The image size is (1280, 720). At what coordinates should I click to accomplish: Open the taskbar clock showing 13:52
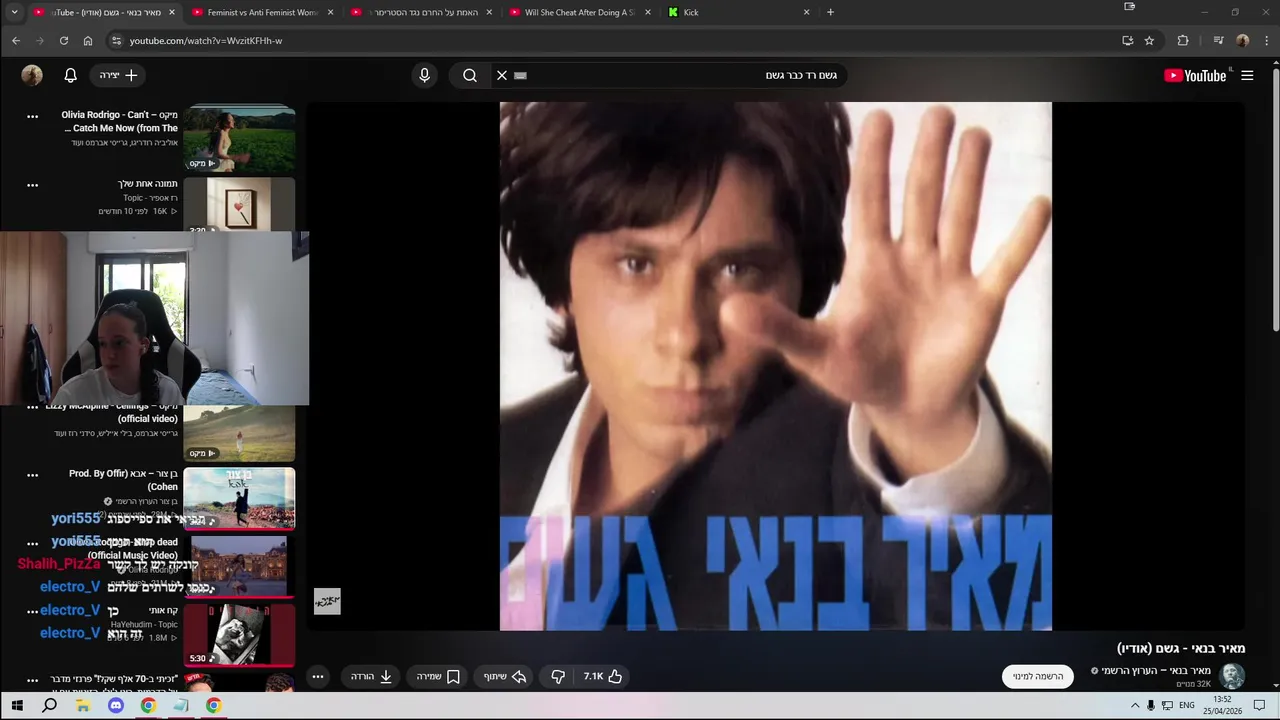1222,705
